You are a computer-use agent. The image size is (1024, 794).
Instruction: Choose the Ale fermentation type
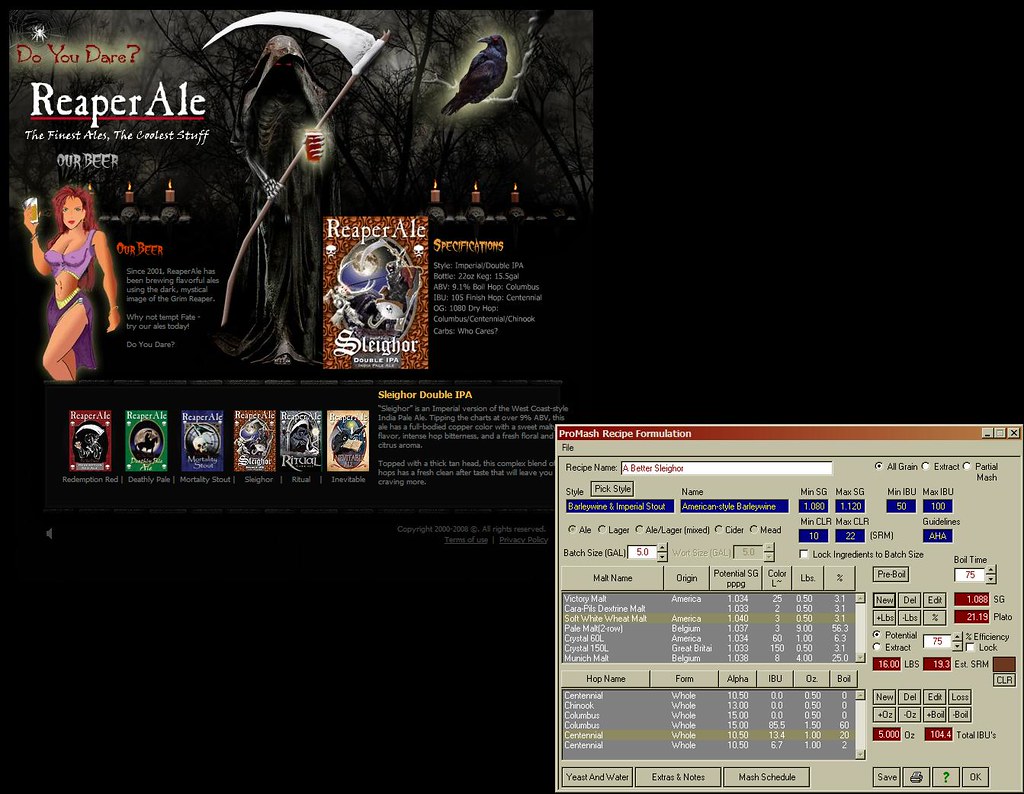(572, 530)
